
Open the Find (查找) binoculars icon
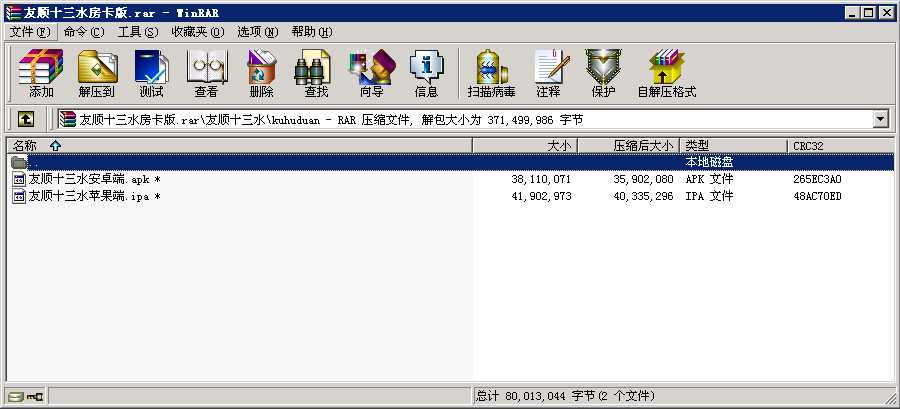[x=315, y=73]
